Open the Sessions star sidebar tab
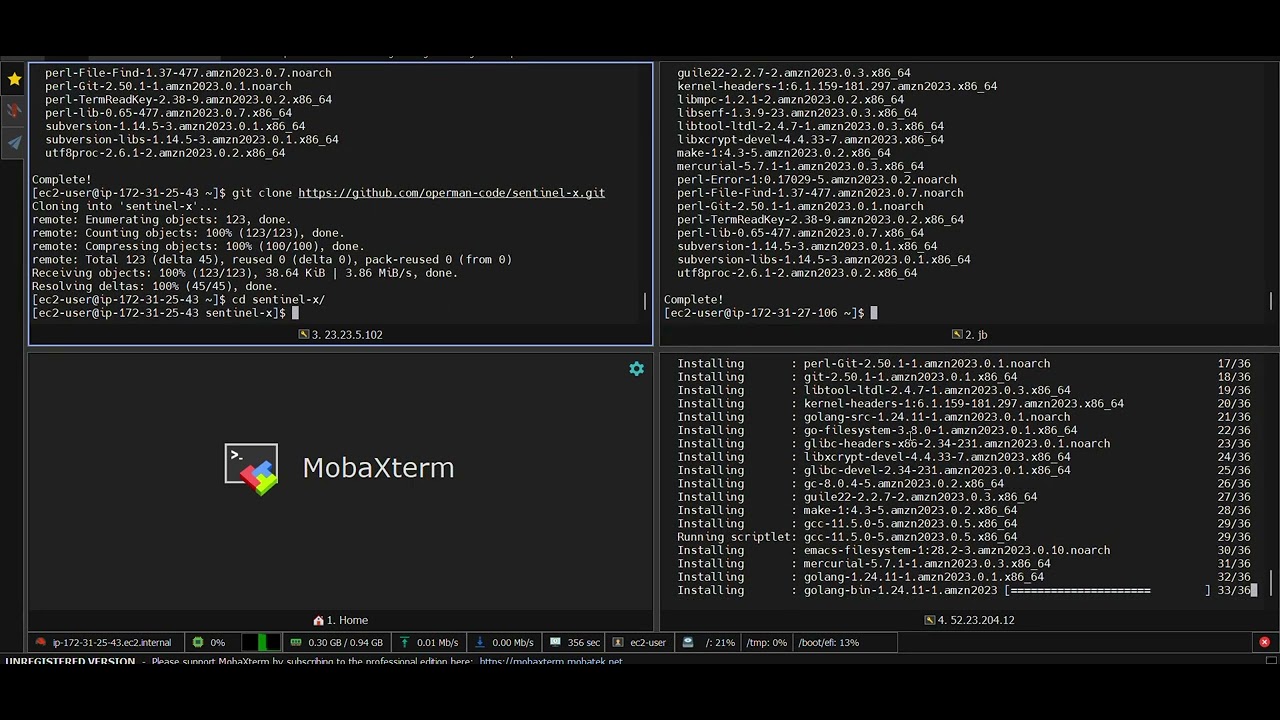This screenshot has height=720, width=1280. [14, 79]
